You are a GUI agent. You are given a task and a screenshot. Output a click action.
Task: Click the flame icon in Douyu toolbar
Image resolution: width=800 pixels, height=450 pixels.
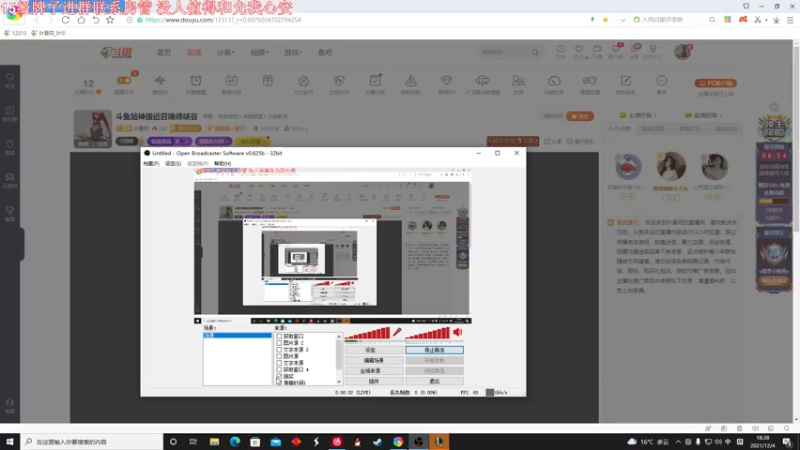(x=303, y=81)
